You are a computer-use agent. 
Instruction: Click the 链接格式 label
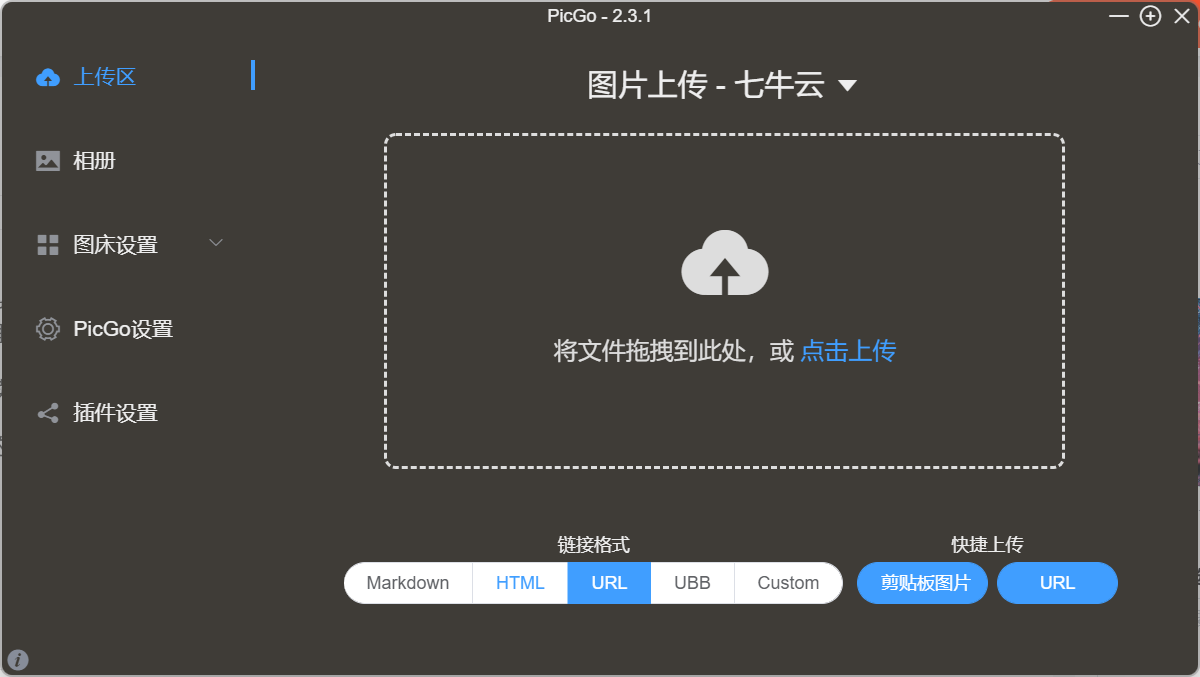(x=594, y=545)
